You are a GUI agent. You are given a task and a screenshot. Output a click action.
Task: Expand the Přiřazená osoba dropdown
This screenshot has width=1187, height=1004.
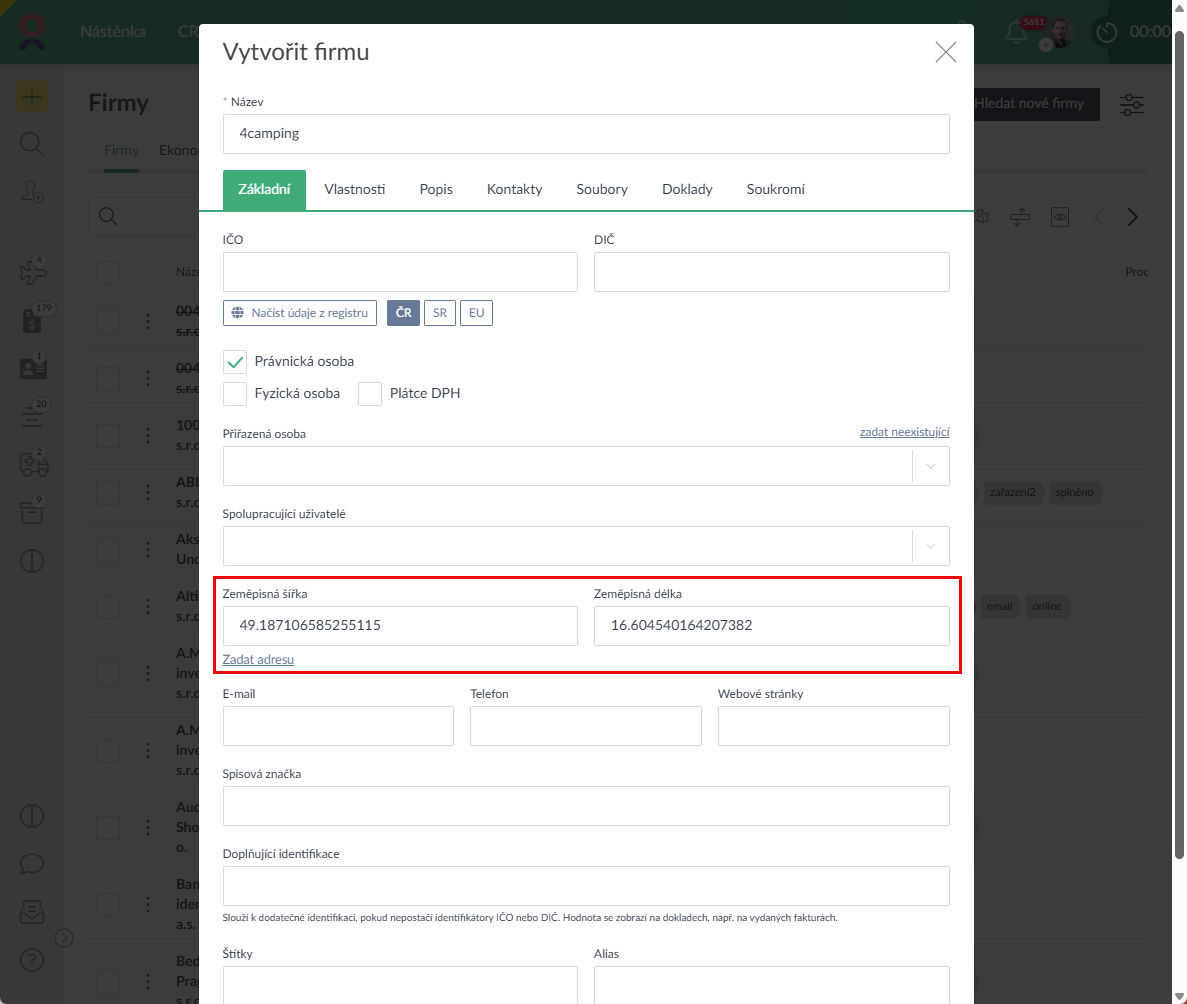pos(930,466)
